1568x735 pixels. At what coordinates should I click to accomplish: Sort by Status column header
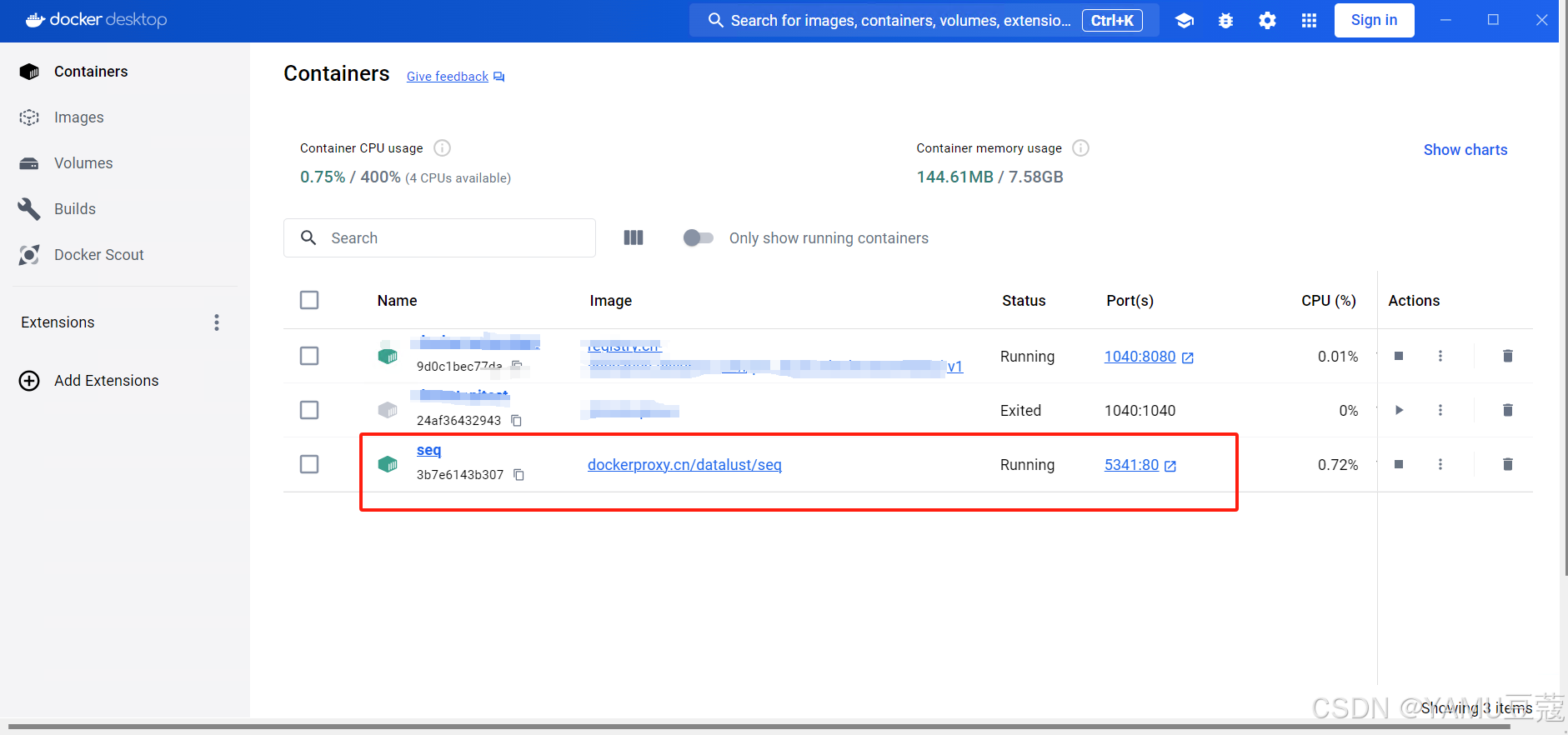(1024, 301)
